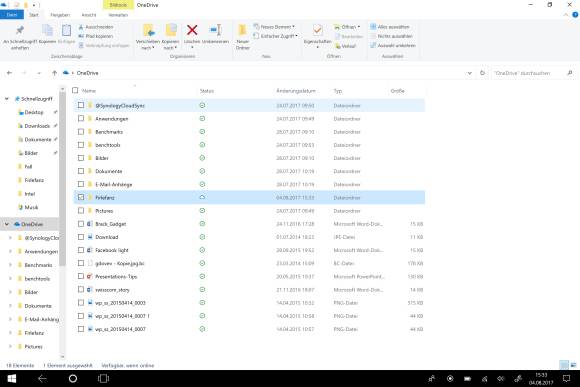Screen dimensions: 580x387
Task: Click the up-one-level arrow
Action: 54,73
